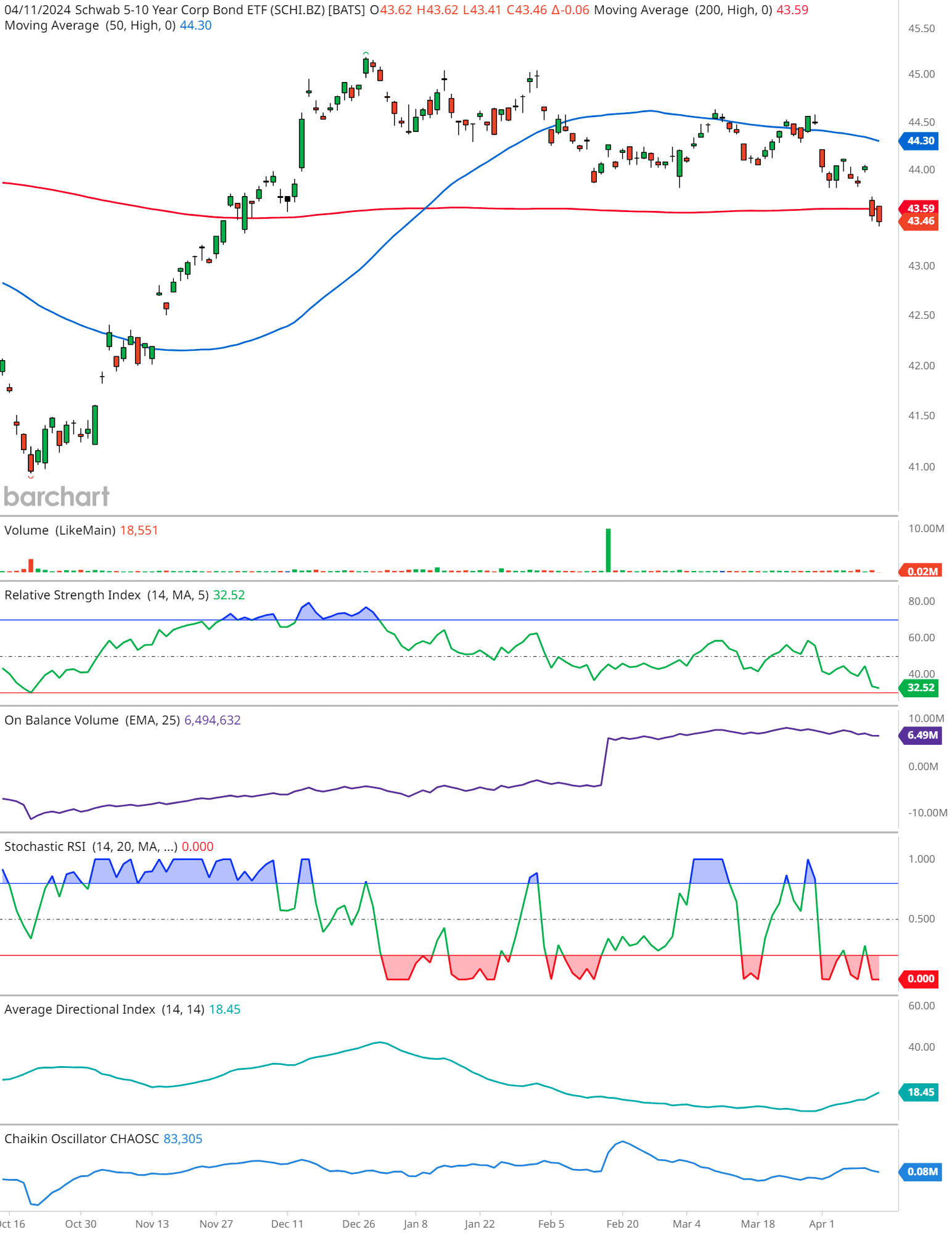Click the red 0.000 badge on the Stochastic RSI axis
Image resolution: width=952 pixels, height=1235 pixels.
tap(919, 979)
